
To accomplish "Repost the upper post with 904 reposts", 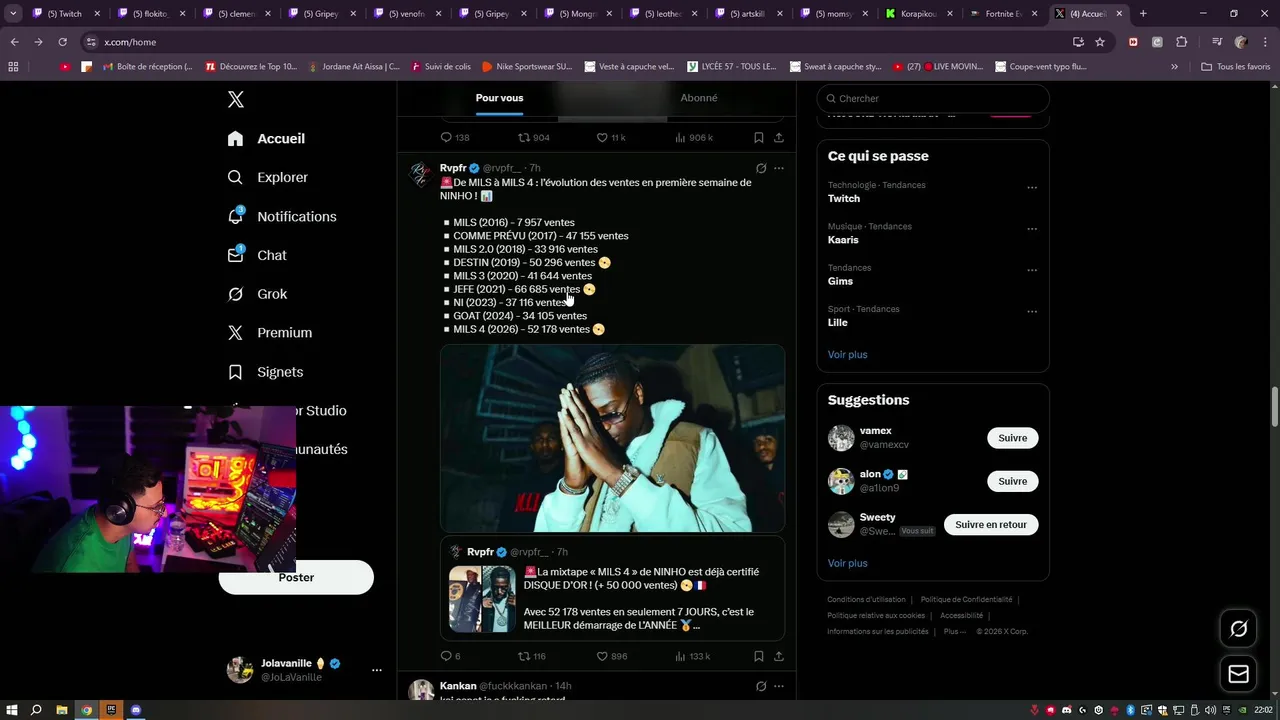I will point(534,137).
